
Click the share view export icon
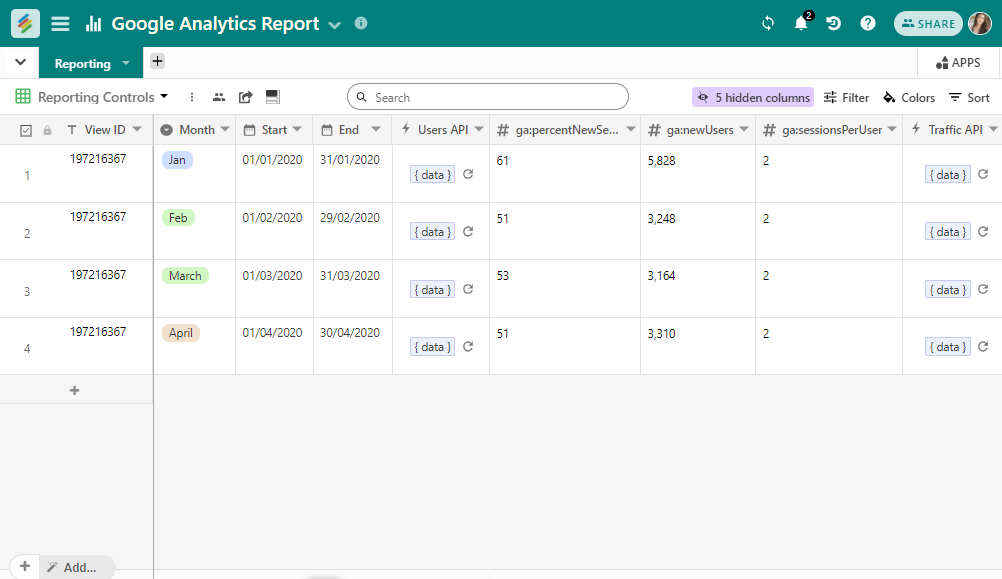tap(245, 97)
